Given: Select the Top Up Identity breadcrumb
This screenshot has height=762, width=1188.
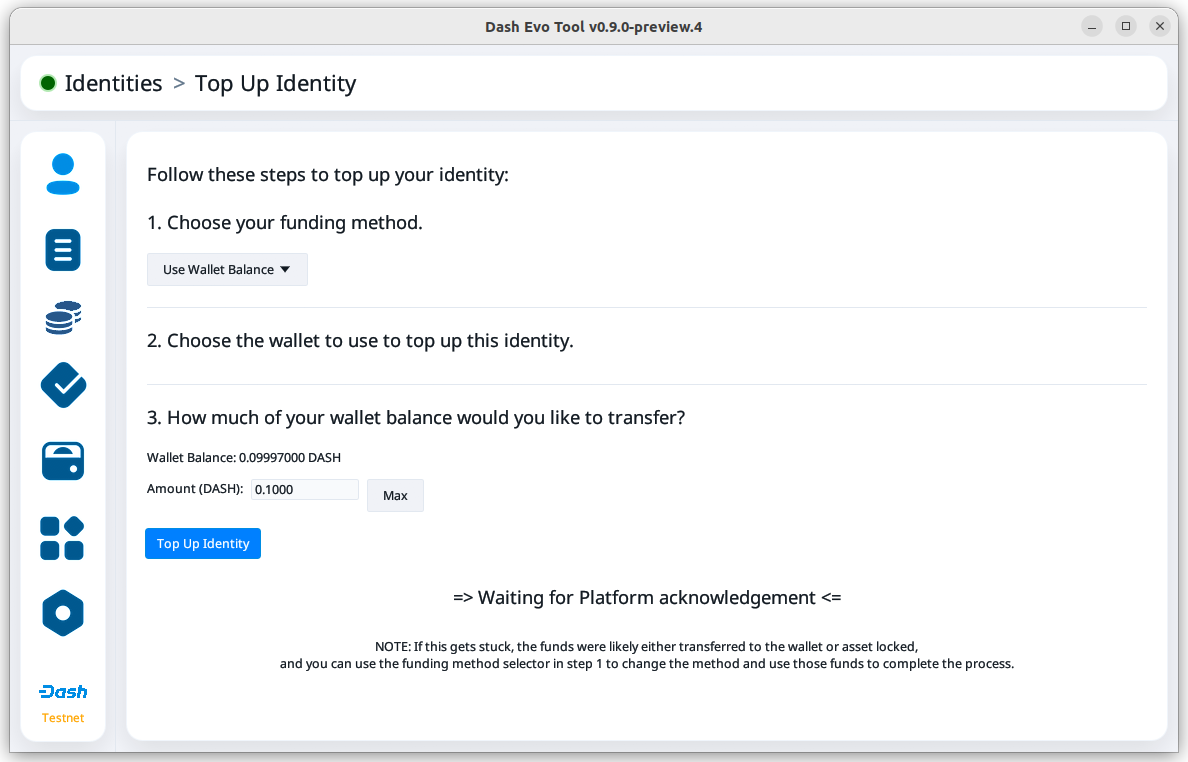Looking at the screenshot, I should (275, 83).
